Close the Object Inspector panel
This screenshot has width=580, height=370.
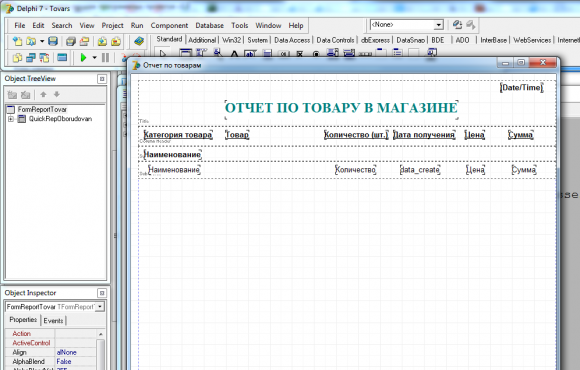(102, 293)
